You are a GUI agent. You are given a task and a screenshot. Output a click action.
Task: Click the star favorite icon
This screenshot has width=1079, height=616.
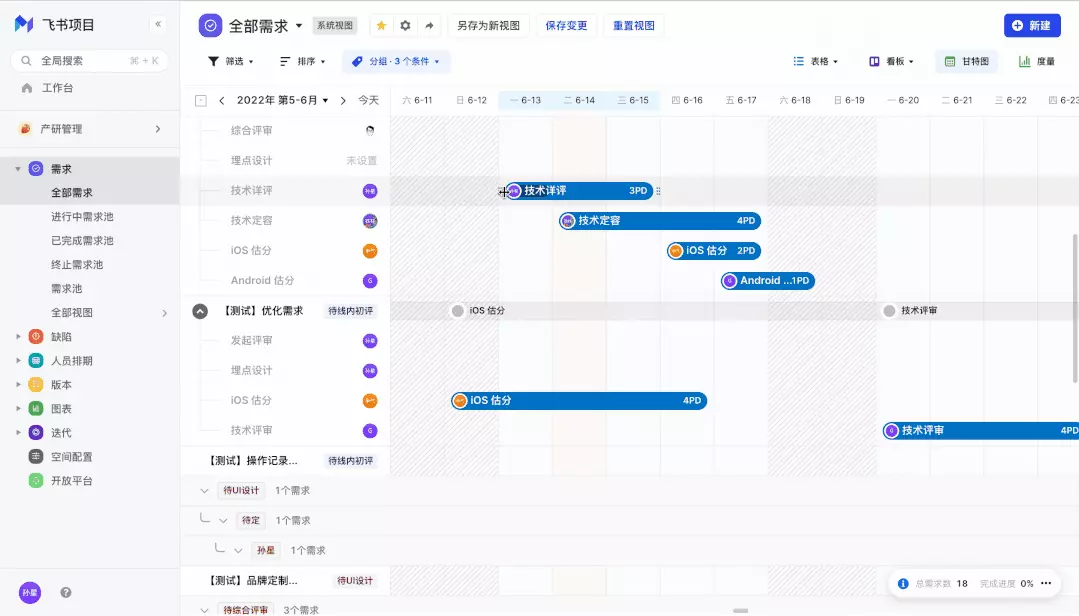pos(381,26)
